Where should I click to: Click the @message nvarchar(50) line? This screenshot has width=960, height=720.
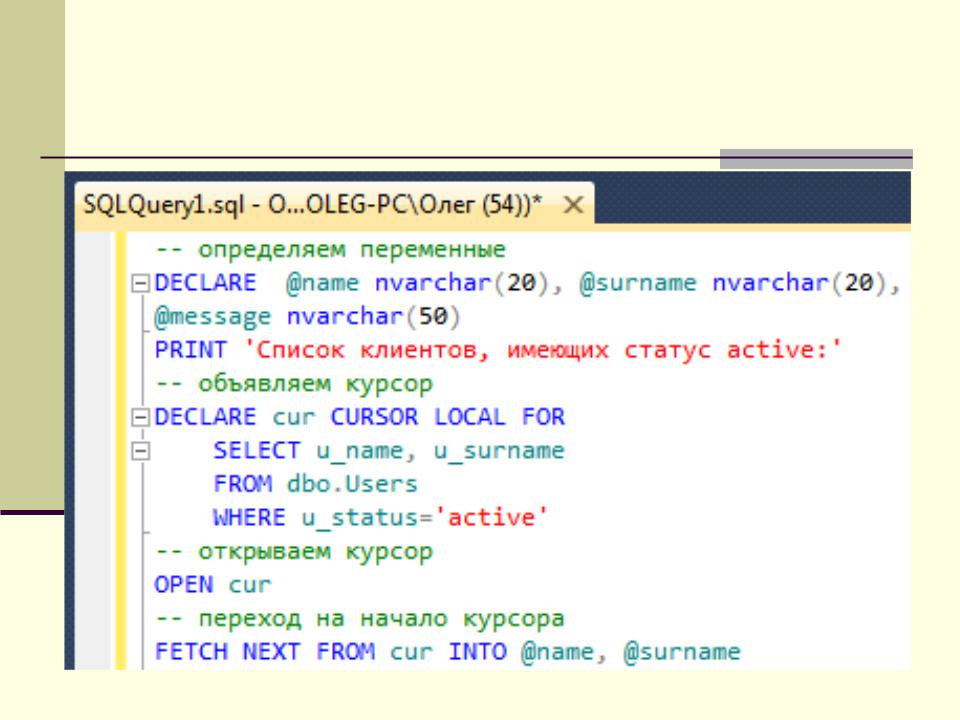coord(307,317)
